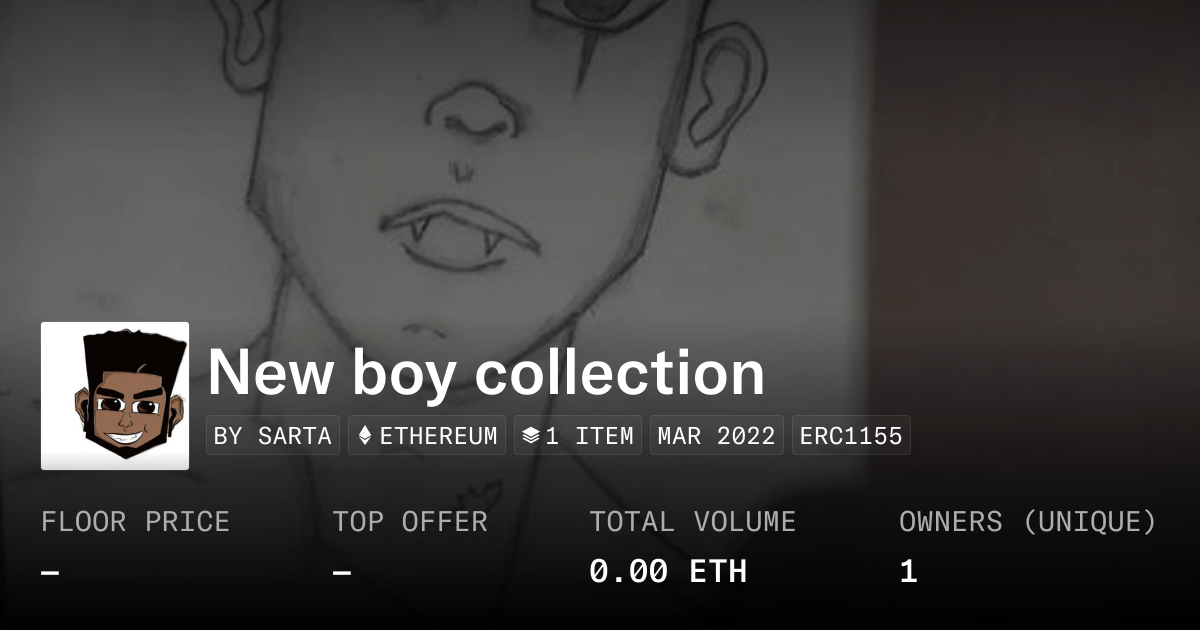Image resolution: width=1200 pixels, height=630 pixels.
Task: Open the "New boy collection" title
Action: [486, 372]
